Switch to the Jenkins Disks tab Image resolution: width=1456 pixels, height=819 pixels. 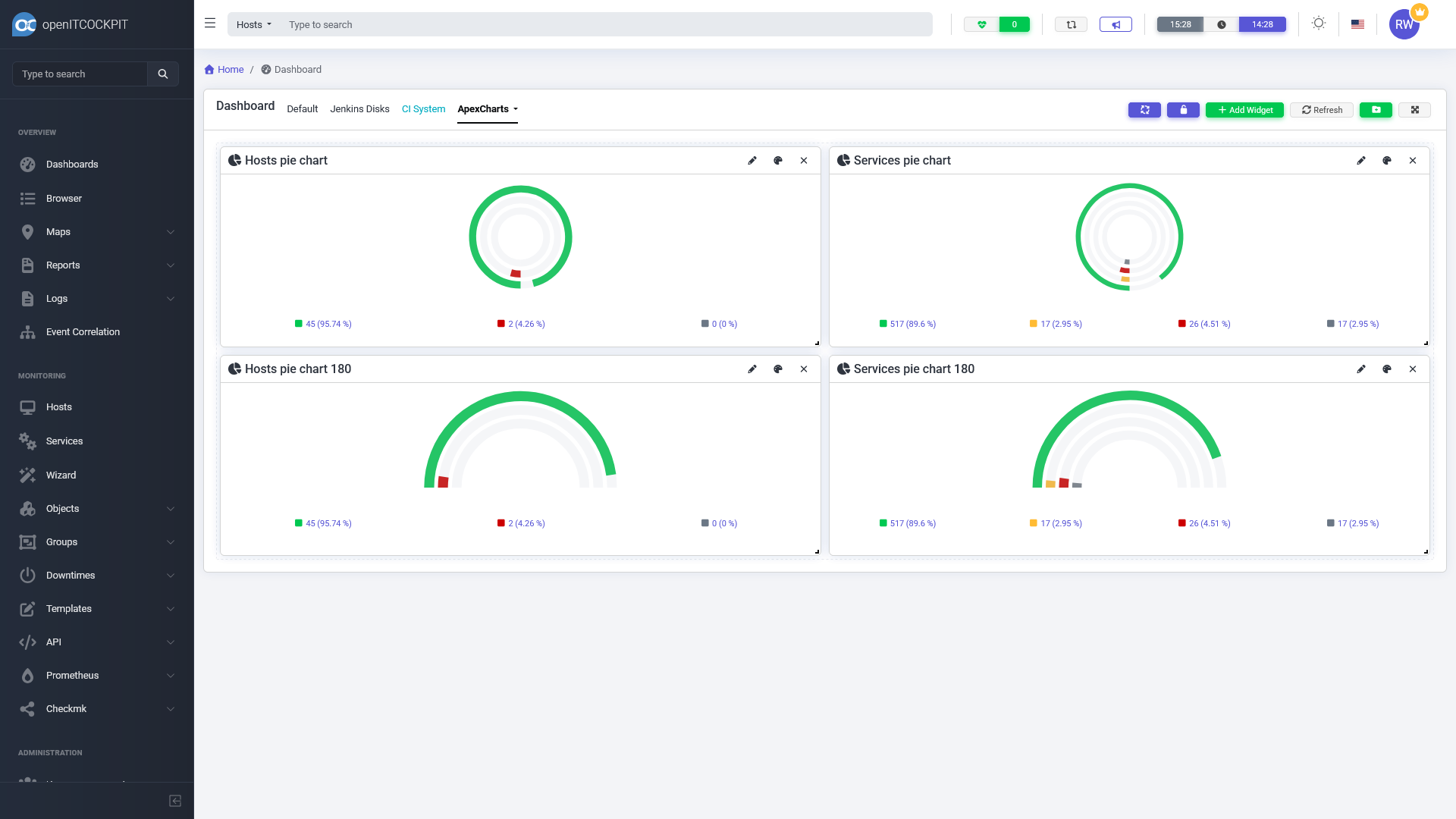point(359,109)
